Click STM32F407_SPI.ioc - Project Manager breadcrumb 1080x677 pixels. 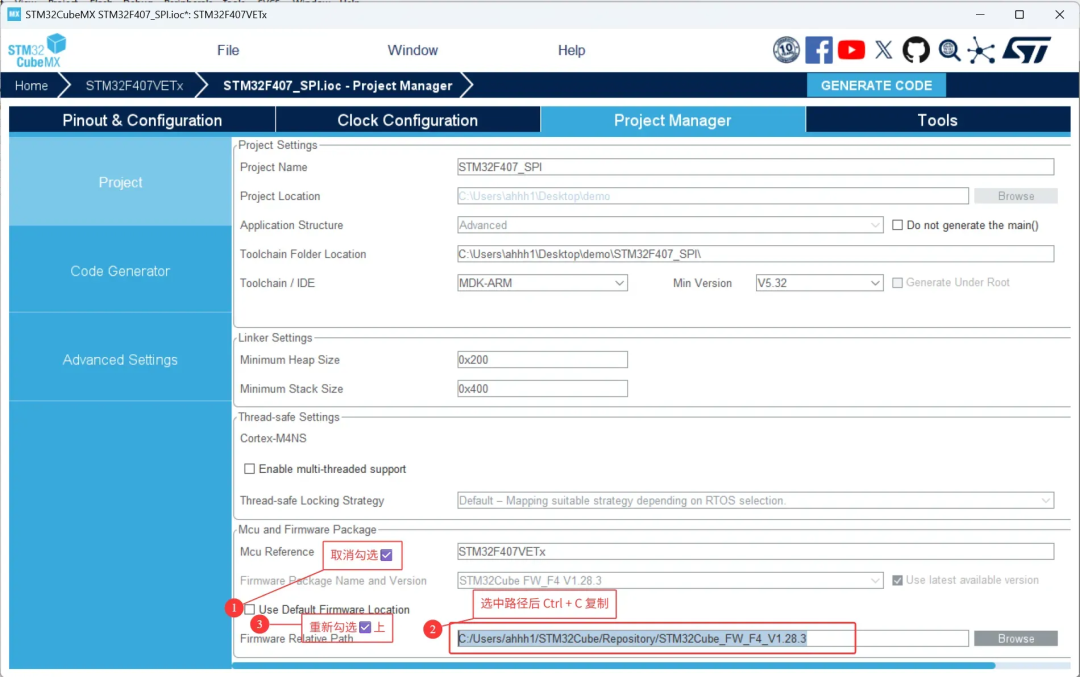tap(338, 85)
